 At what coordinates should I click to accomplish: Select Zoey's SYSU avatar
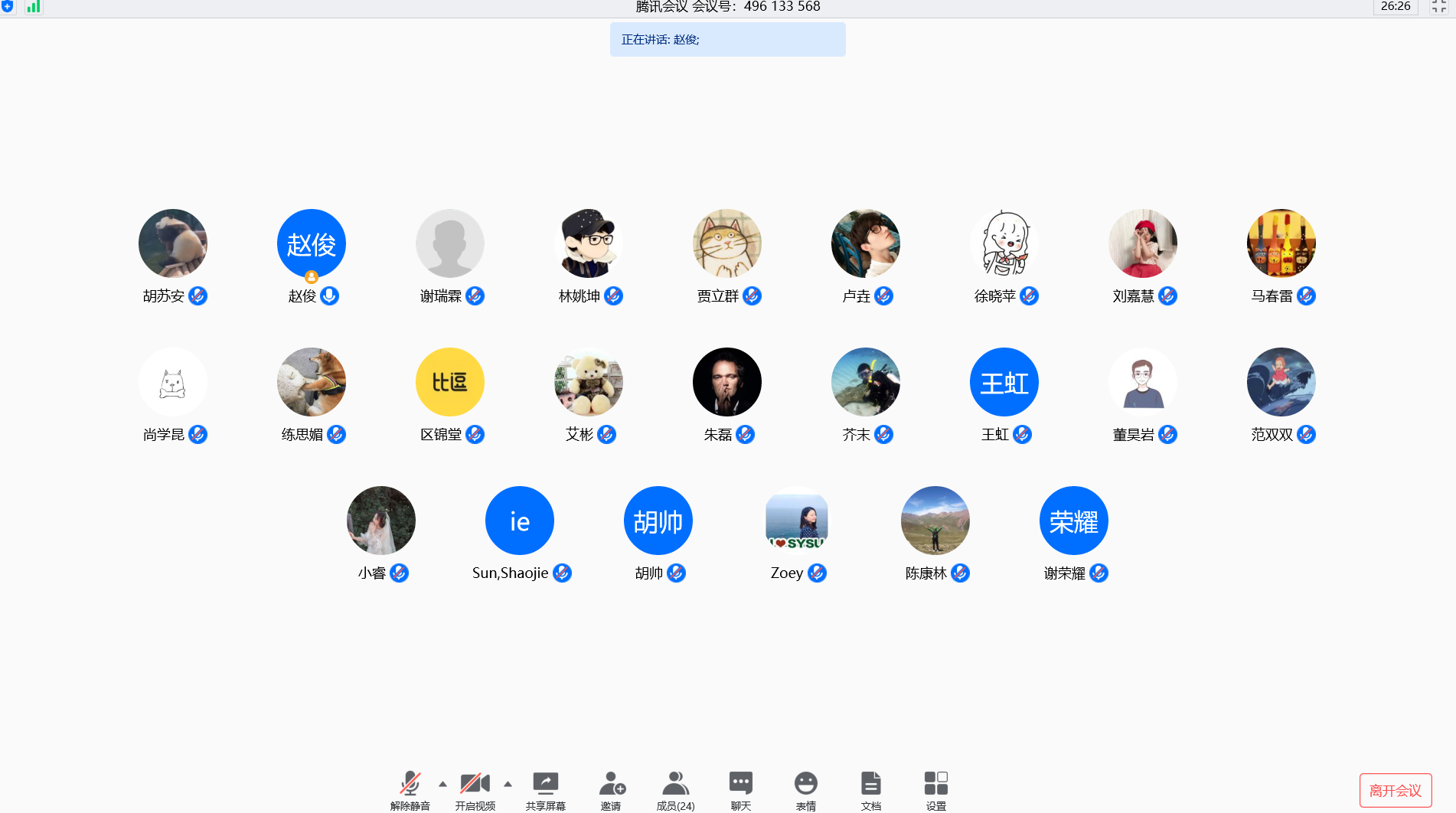(x=796, y=521)
